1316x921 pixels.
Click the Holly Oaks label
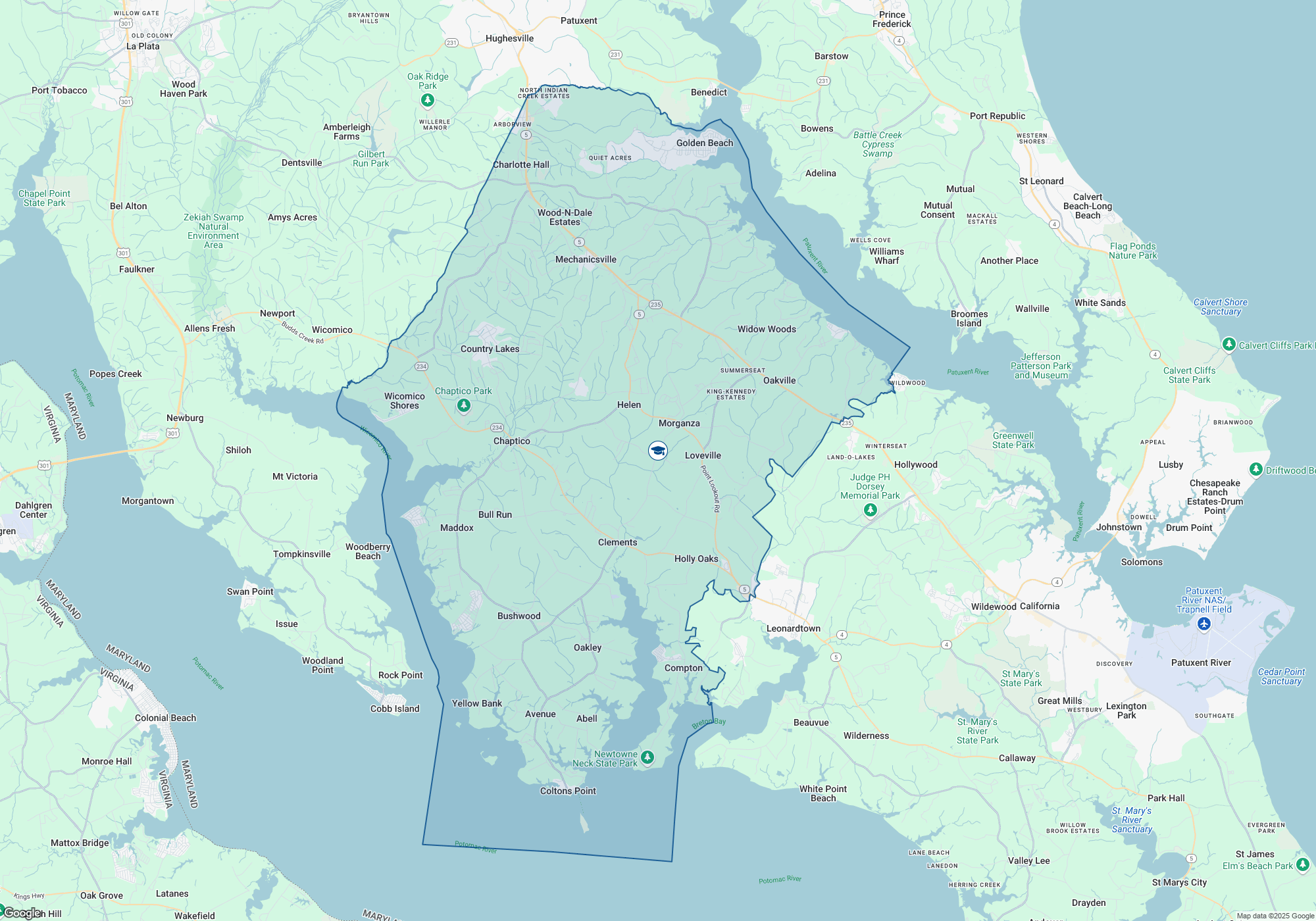click(696, 559)
